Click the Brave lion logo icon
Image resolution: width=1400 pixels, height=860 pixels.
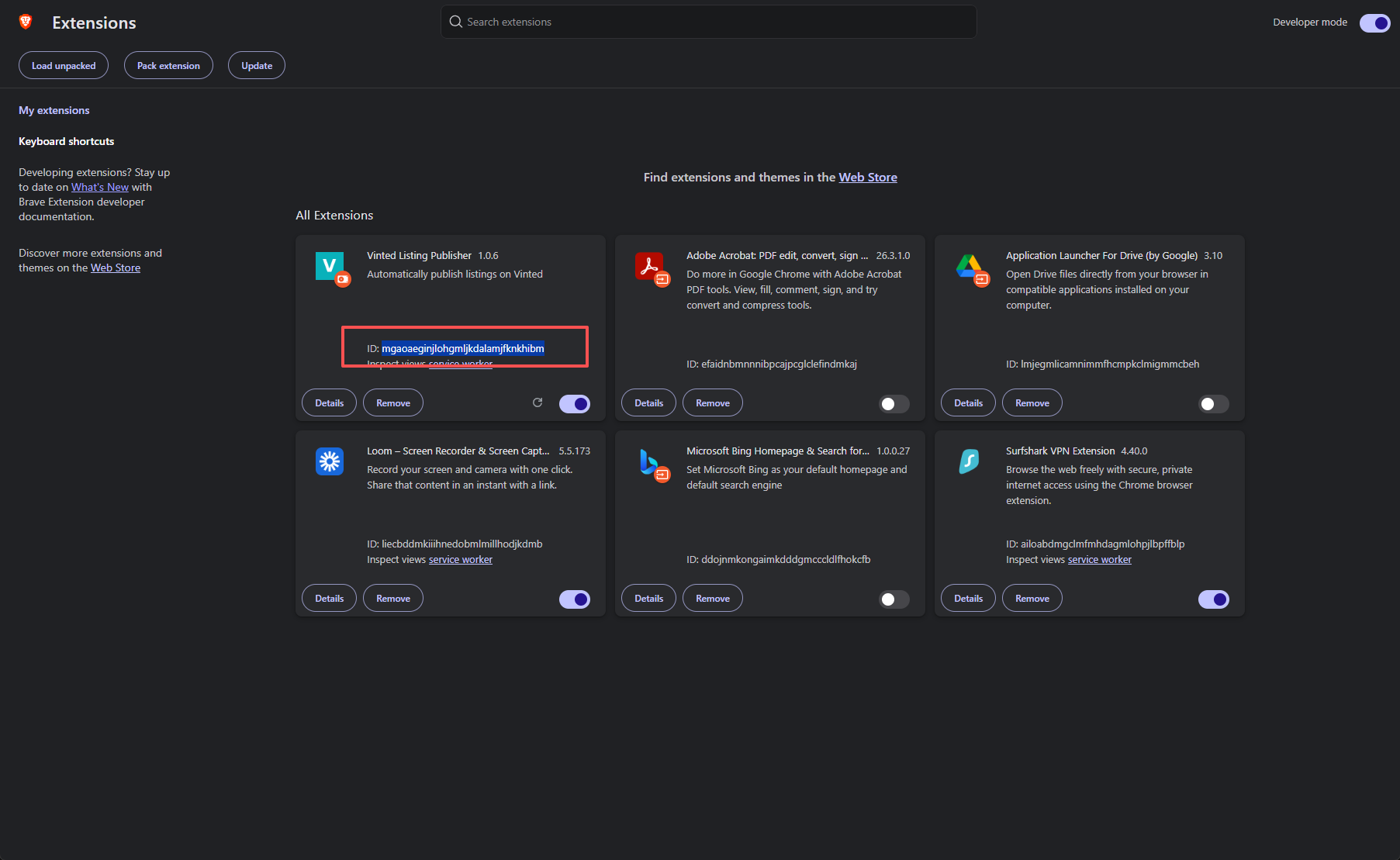coord(26,22)
